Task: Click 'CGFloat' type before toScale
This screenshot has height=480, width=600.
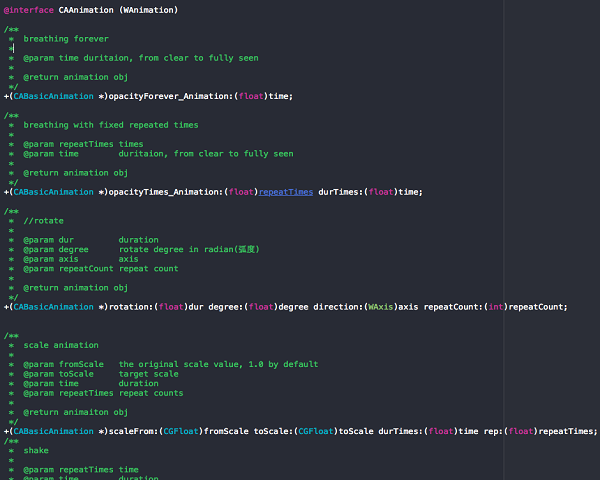Action: pyautogui.click(x=316, y=431)
